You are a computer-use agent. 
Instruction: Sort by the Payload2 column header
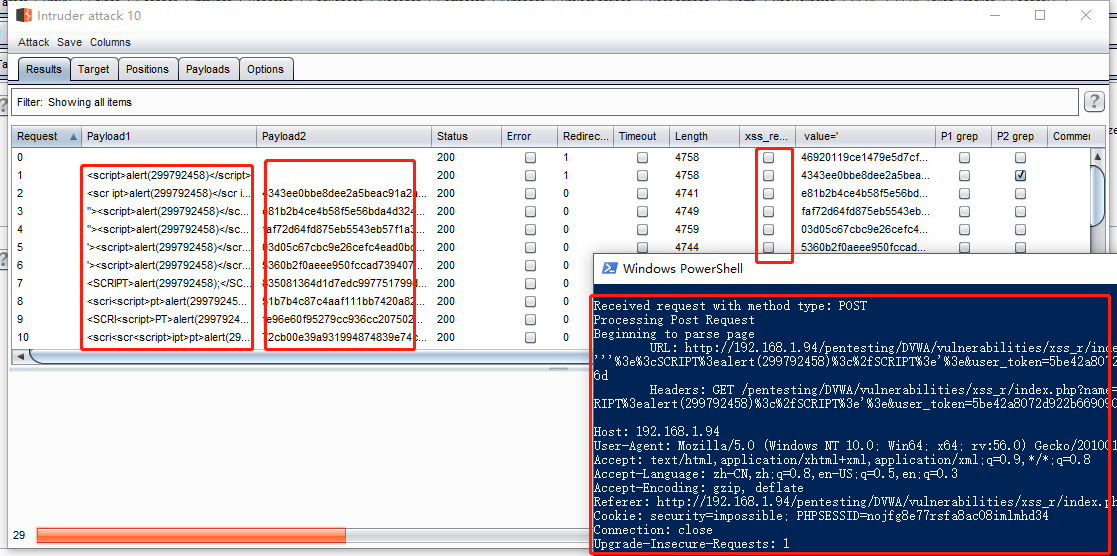coord(344,136)
